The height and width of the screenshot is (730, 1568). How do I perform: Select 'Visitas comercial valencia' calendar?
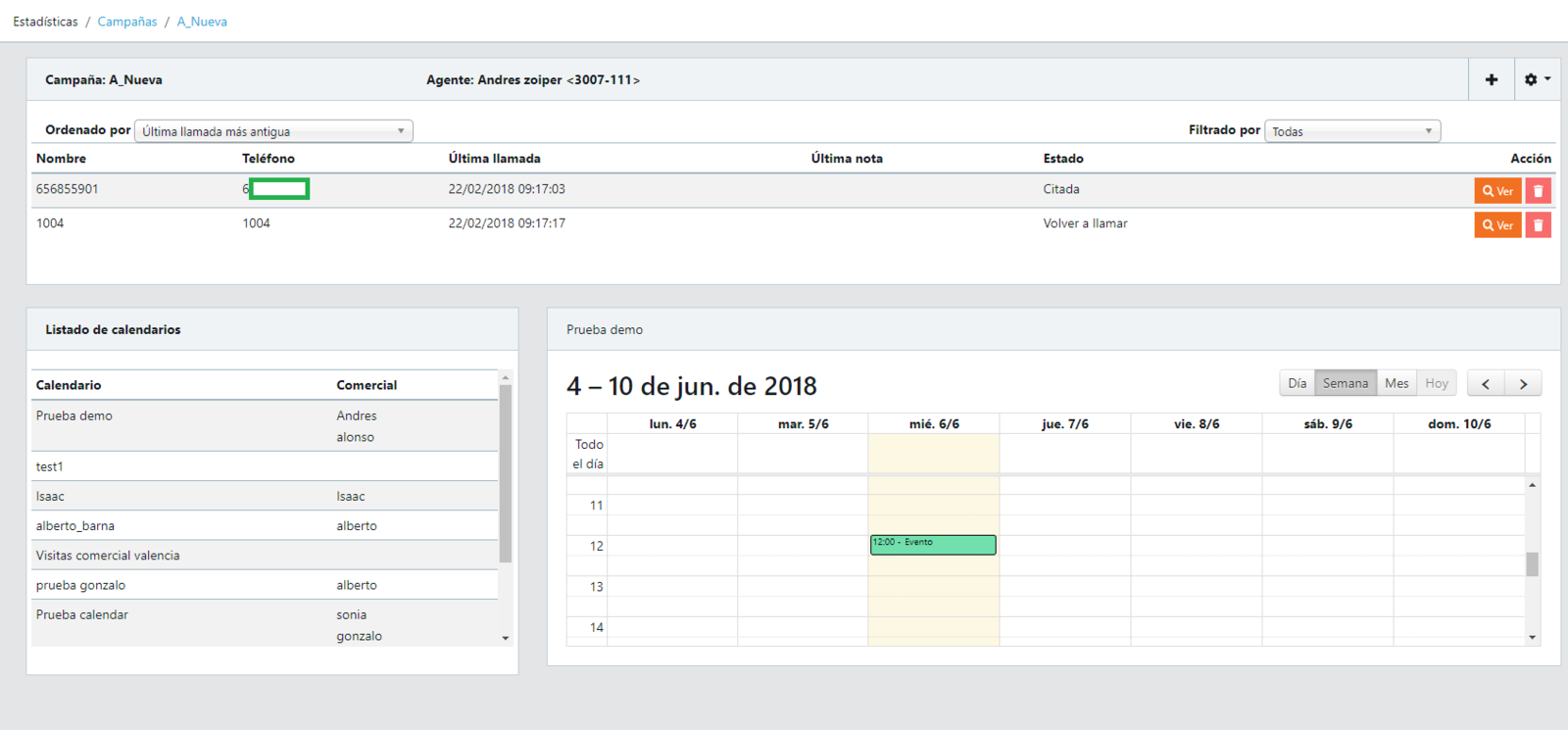coord(108,556)
